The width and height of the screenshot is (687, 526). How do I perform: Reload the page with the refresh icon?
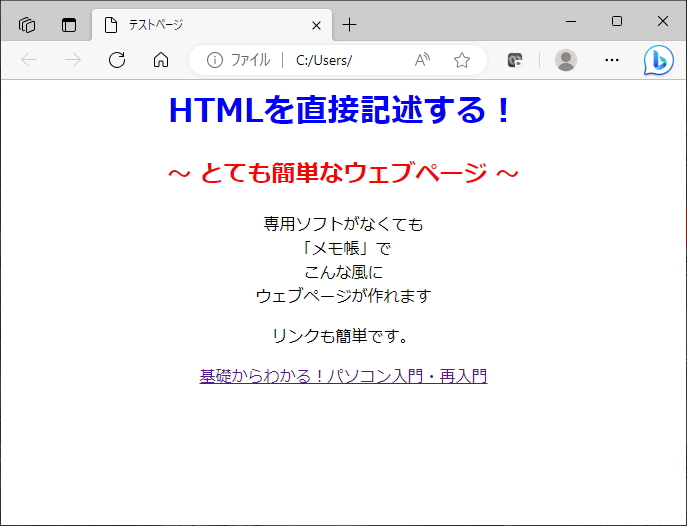tap(117, 60)
